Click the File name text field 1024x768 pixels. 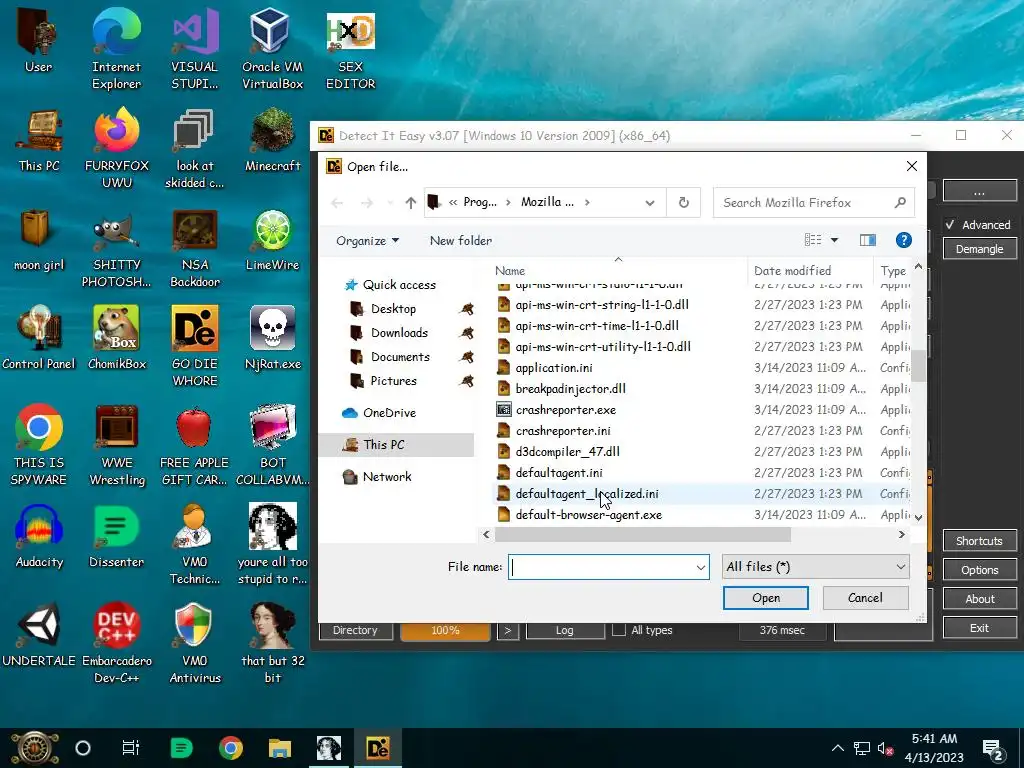click(601, 567)
